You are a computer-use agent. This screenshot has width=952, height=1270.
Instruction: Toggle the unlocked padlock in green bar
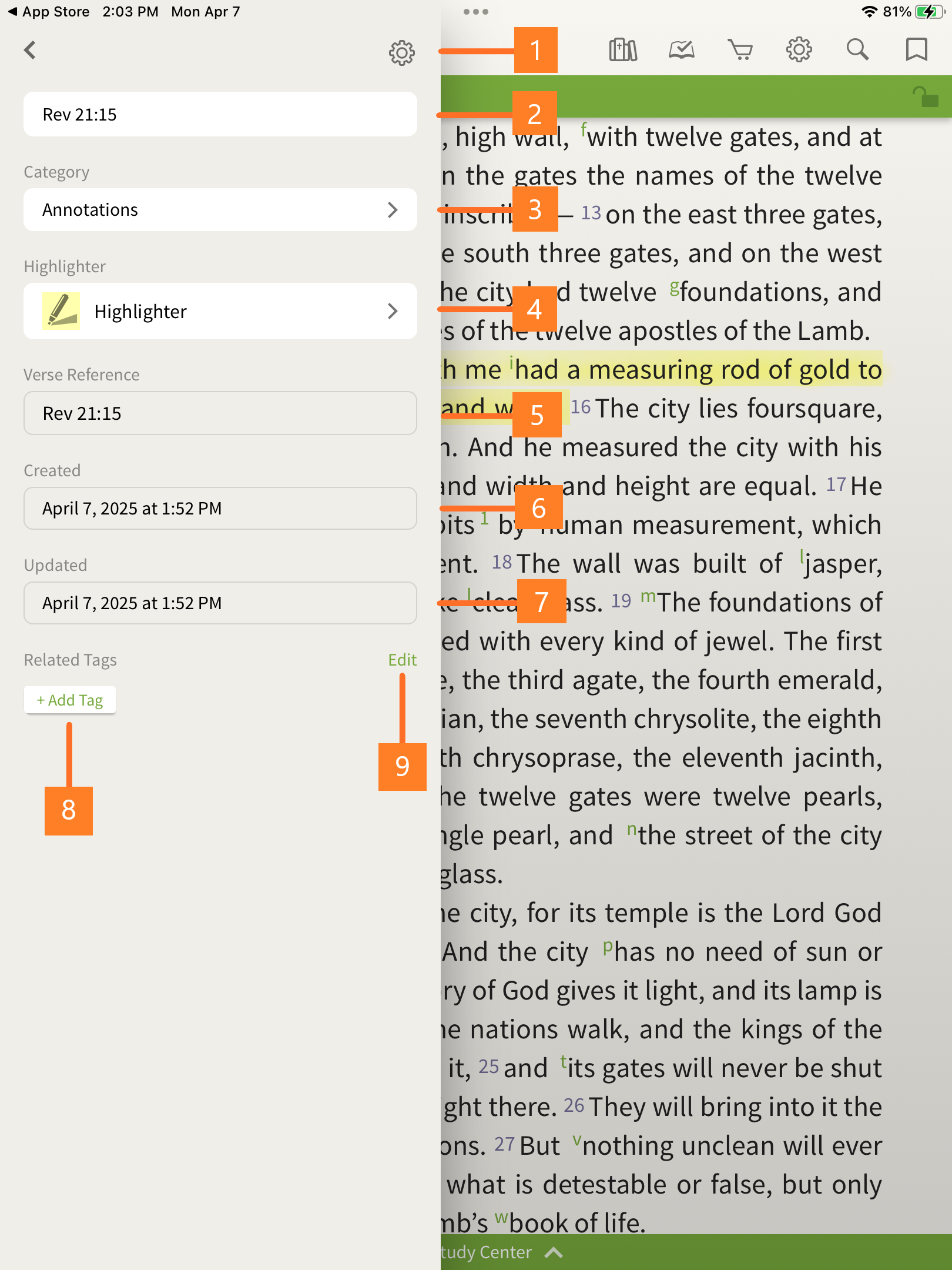925,96
